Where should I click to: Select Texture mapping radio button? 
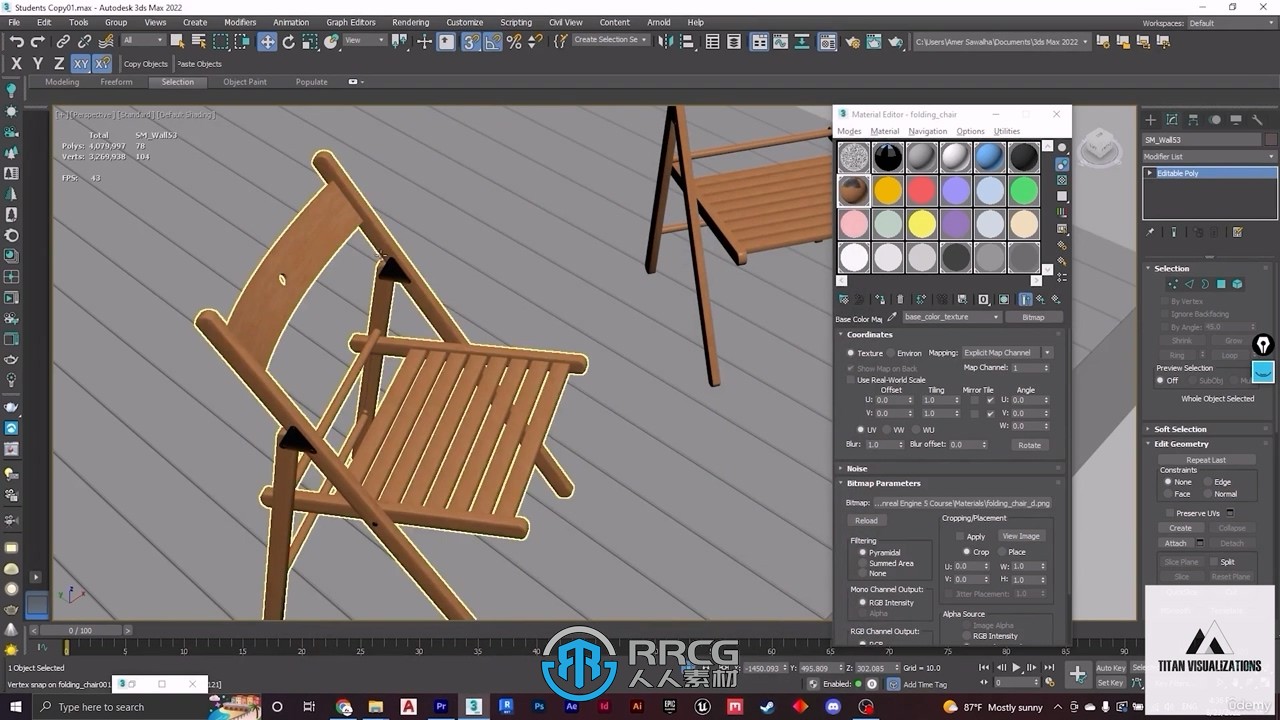tap(851, 353)
